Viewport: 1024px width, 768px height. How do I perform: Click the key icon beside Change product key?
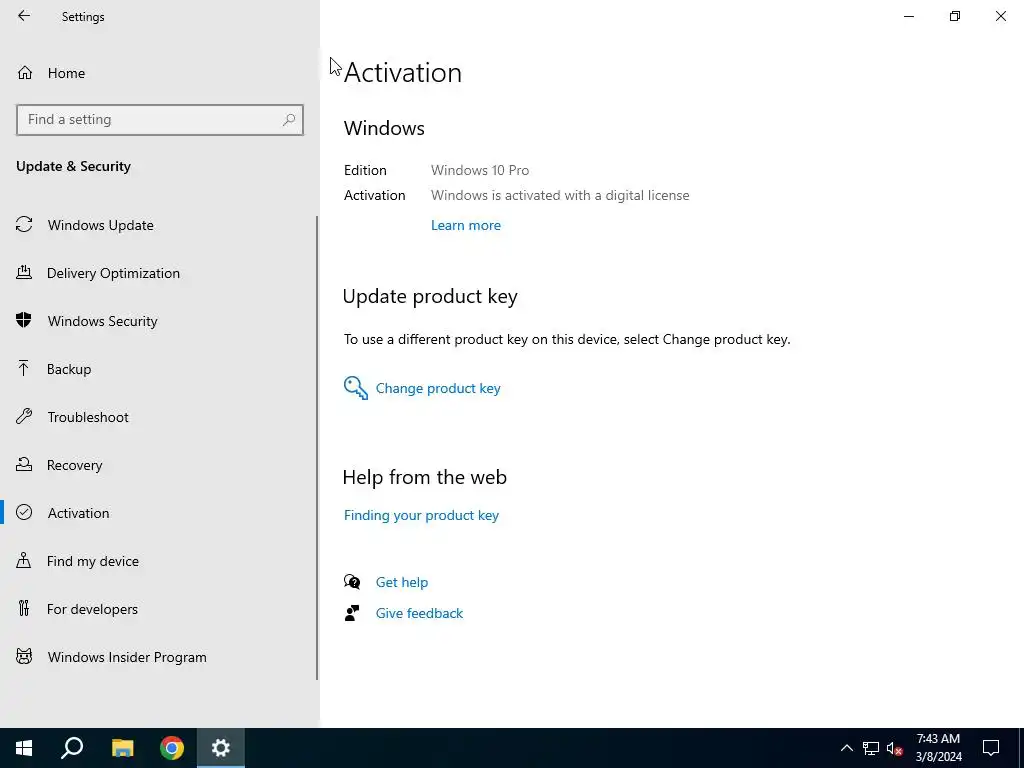click(x=356, y=388)
